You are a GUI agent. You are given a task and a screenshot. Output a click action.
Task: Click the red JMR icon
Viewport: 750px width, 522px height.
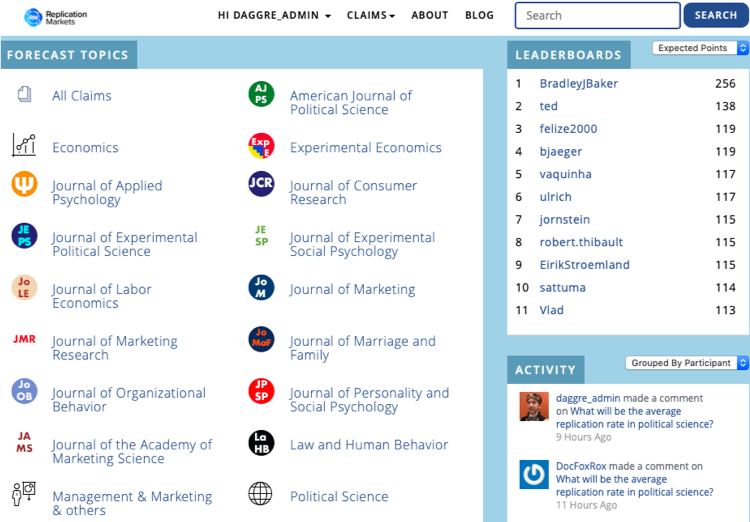click(24, 339)
